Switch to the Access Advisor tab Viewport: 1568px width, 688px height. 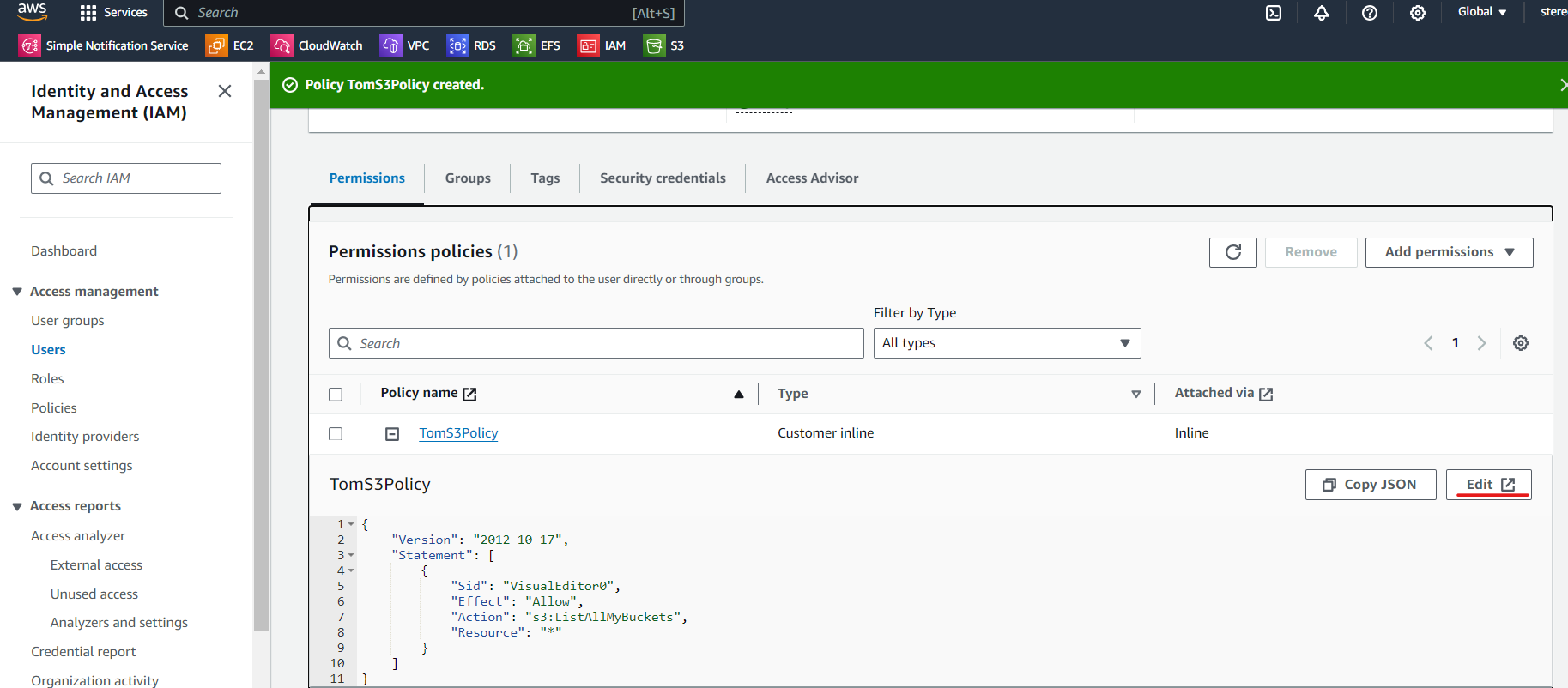tap(812, 178)
